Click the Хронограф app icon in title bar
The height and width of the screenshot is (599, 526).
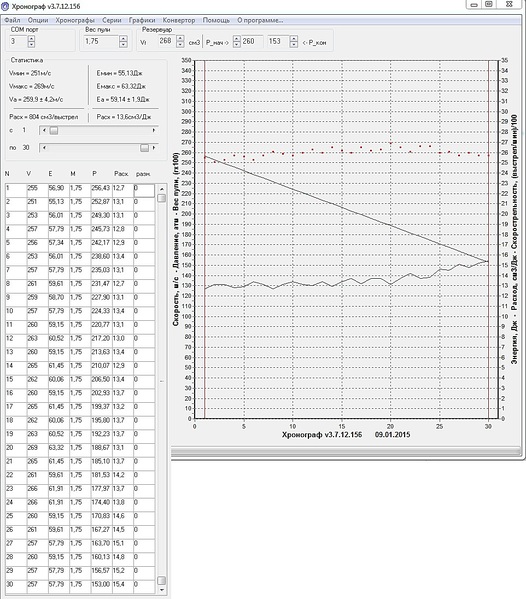[x=5, y=6]
